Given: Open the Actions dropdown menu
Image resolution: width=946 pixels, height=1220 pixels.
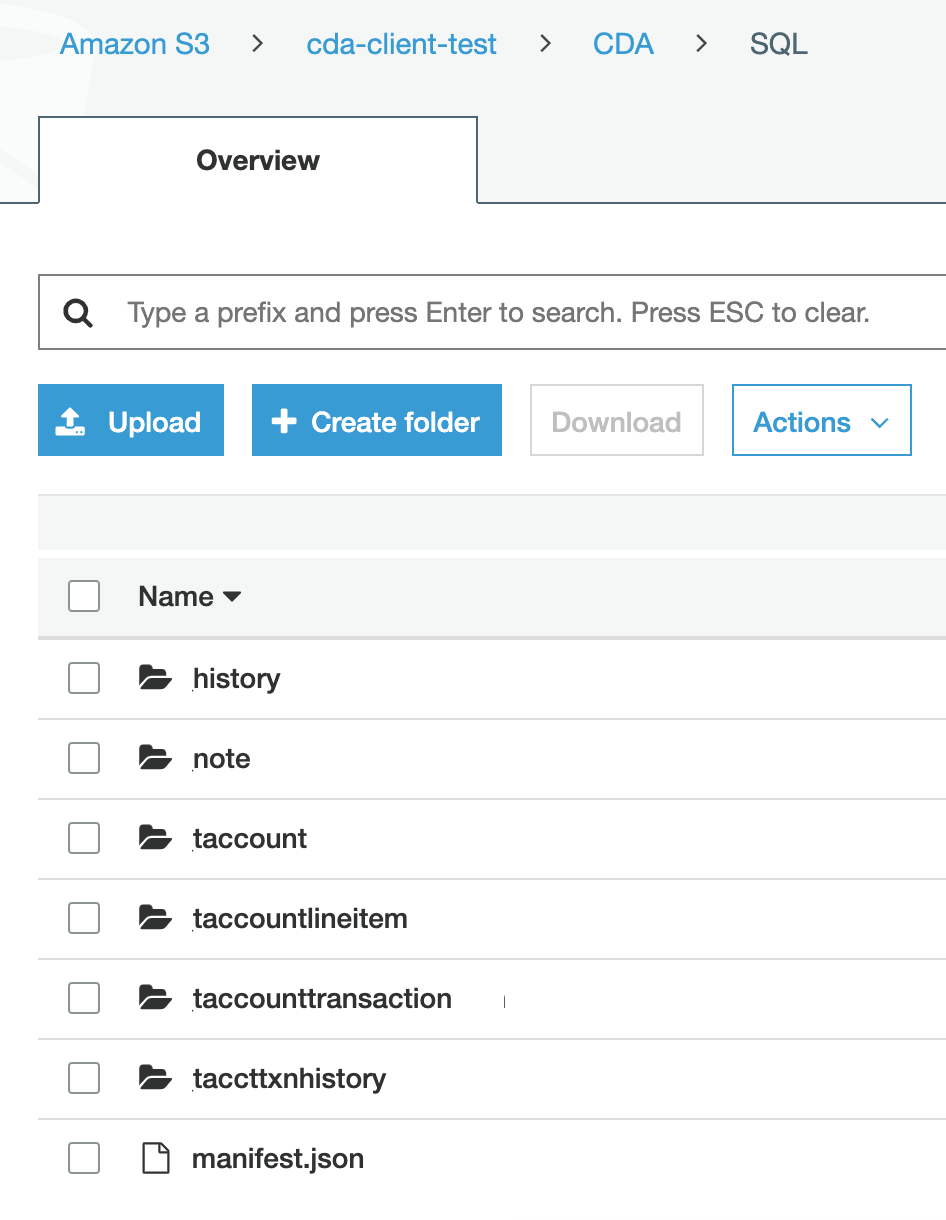Looking at the screenshot, I should click(821, 421).
